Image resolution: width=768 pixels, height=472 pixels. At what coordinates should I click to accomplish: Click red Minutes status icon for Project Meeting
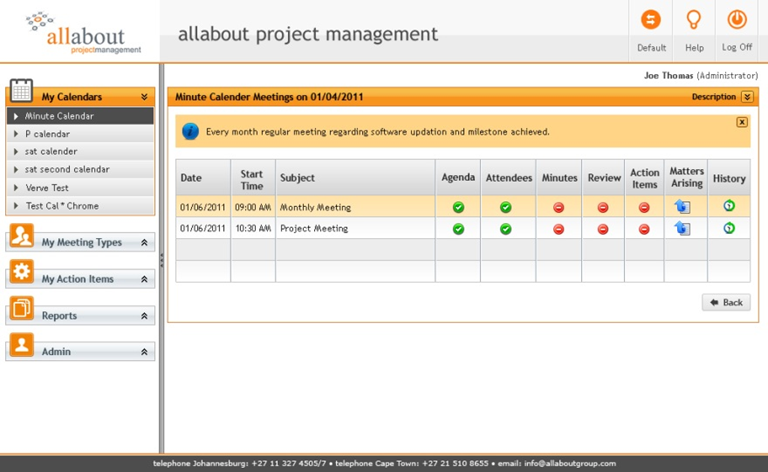coord(558,229)
